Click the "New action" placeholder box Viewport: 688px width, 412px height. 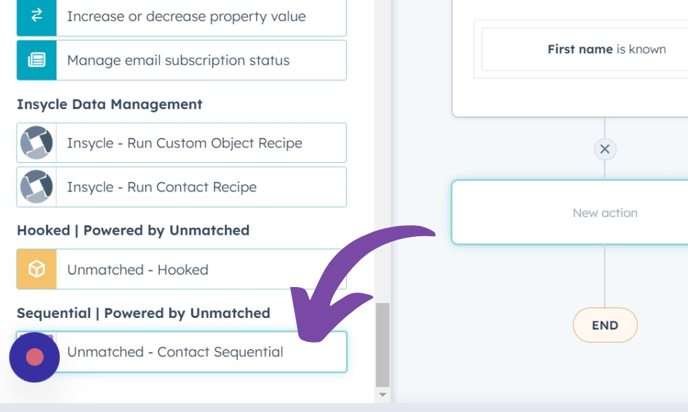(604, 212)
